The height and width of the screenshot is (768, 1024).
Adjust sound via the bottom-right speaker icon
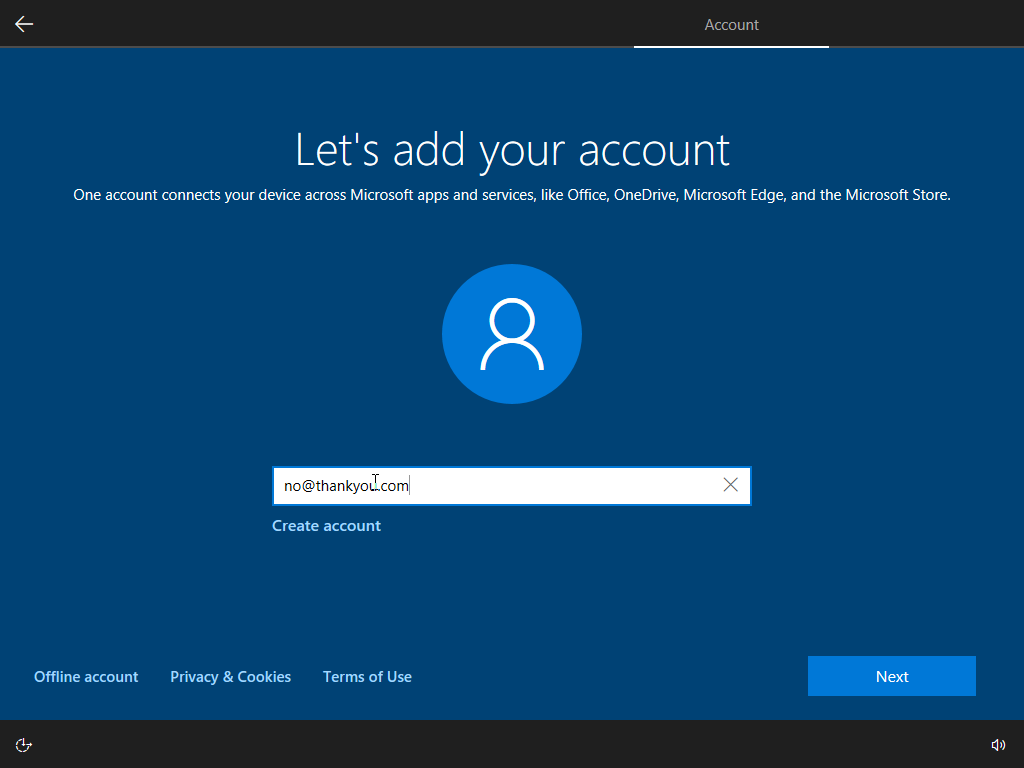[998, 744]
